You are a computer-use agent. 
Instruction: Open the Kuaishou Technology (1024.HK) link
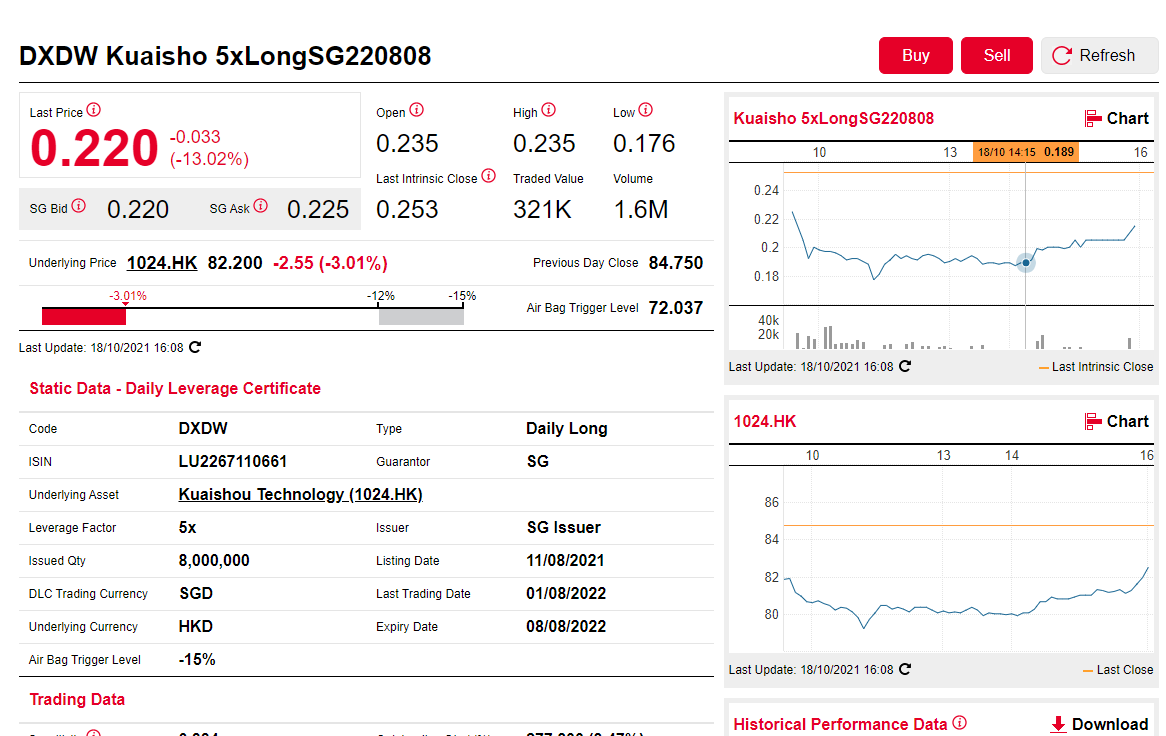300,494
